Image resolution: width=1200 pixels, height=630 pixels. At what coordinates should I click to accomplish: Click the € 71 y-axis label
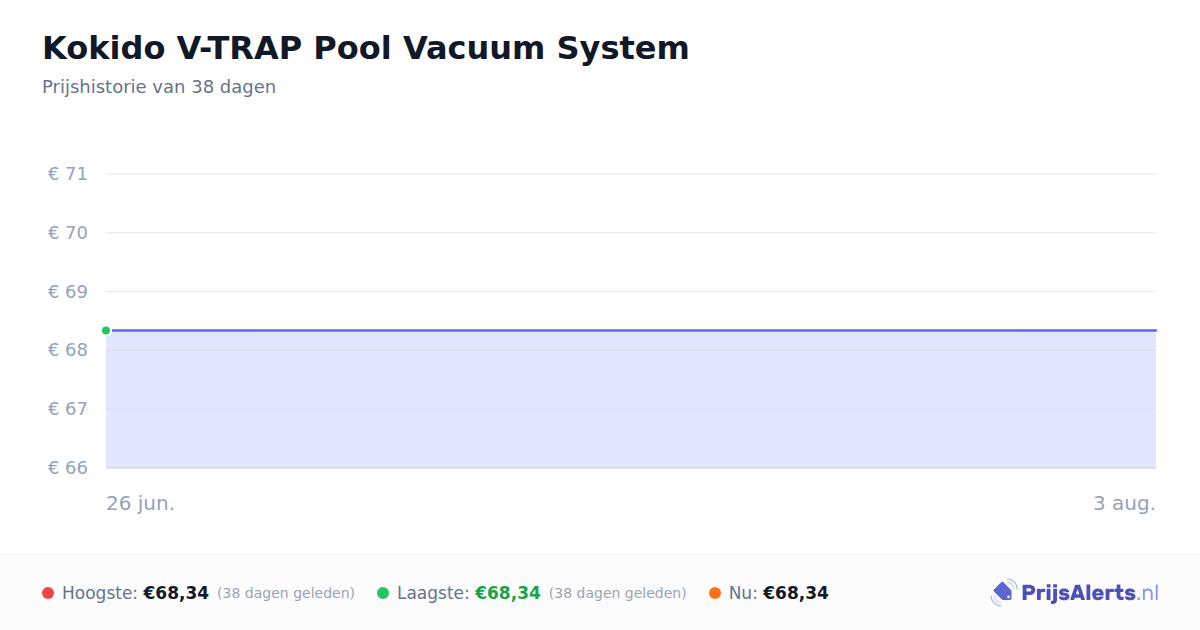(x=68, y=174)
